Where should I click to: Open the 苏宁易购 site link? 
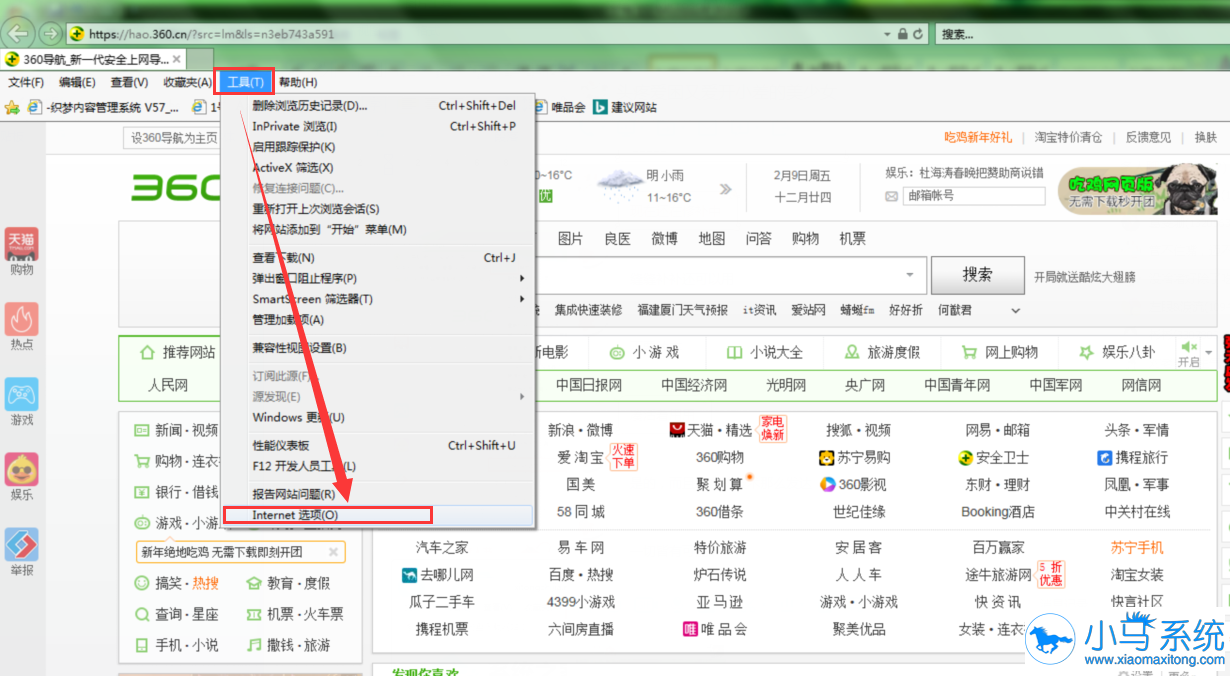pyautogui.click(x=854, y=458)
